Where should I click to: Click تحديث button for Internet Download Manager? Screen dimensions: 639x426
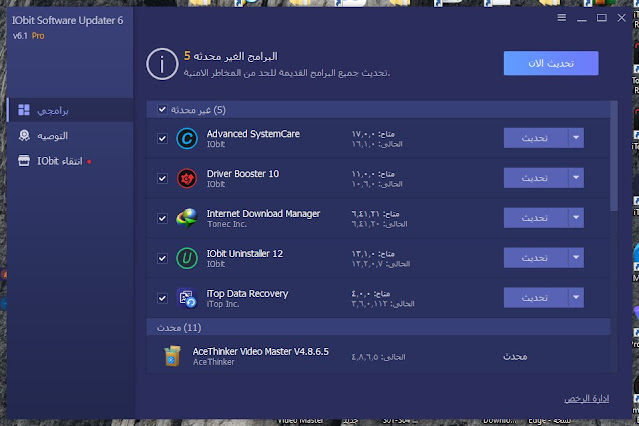pyautogui.click(x=536, y=218)
